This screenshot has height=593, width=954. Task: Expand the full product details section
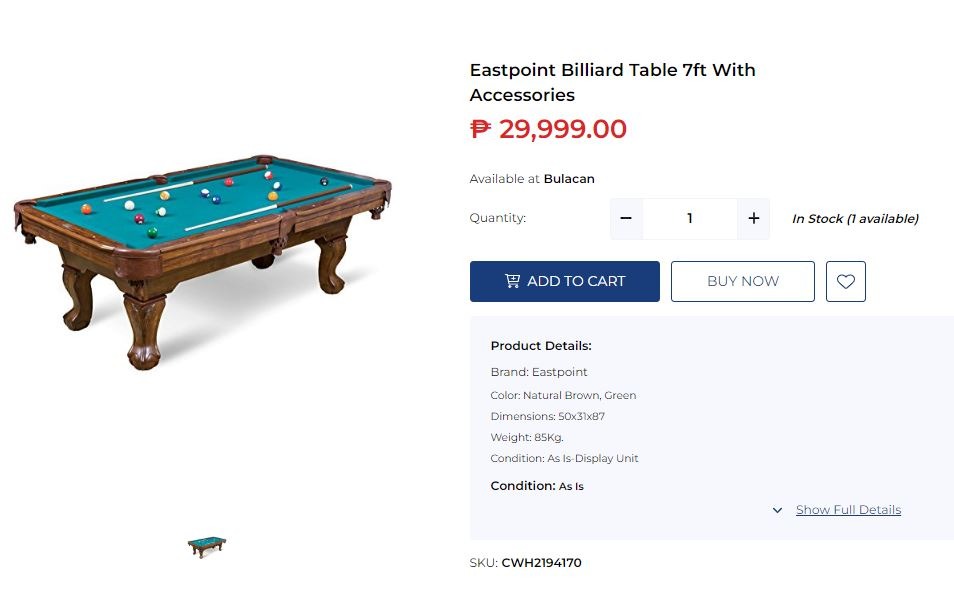848,510
